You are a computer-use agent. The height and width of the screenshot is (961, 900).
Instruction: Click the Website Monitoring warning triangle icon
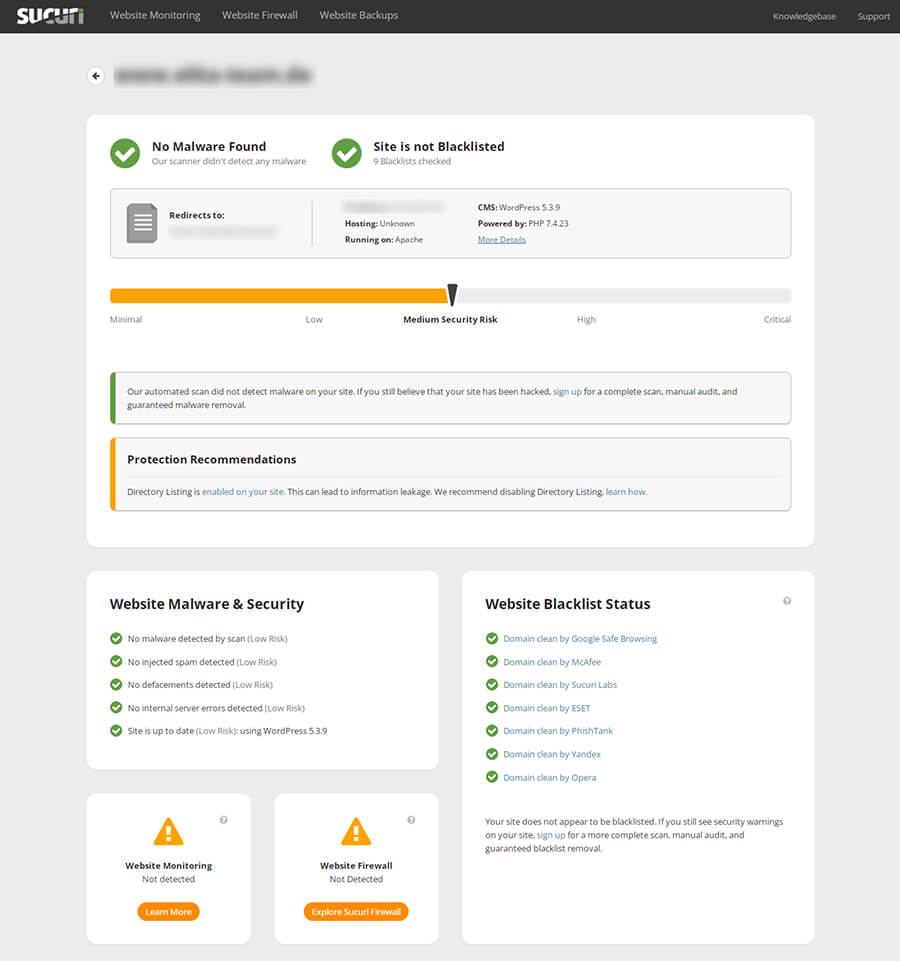pyautogui.click(x=168, y=831)
